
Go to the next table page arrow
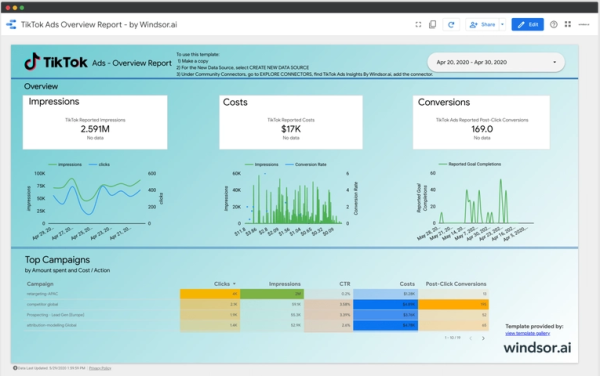483,338
